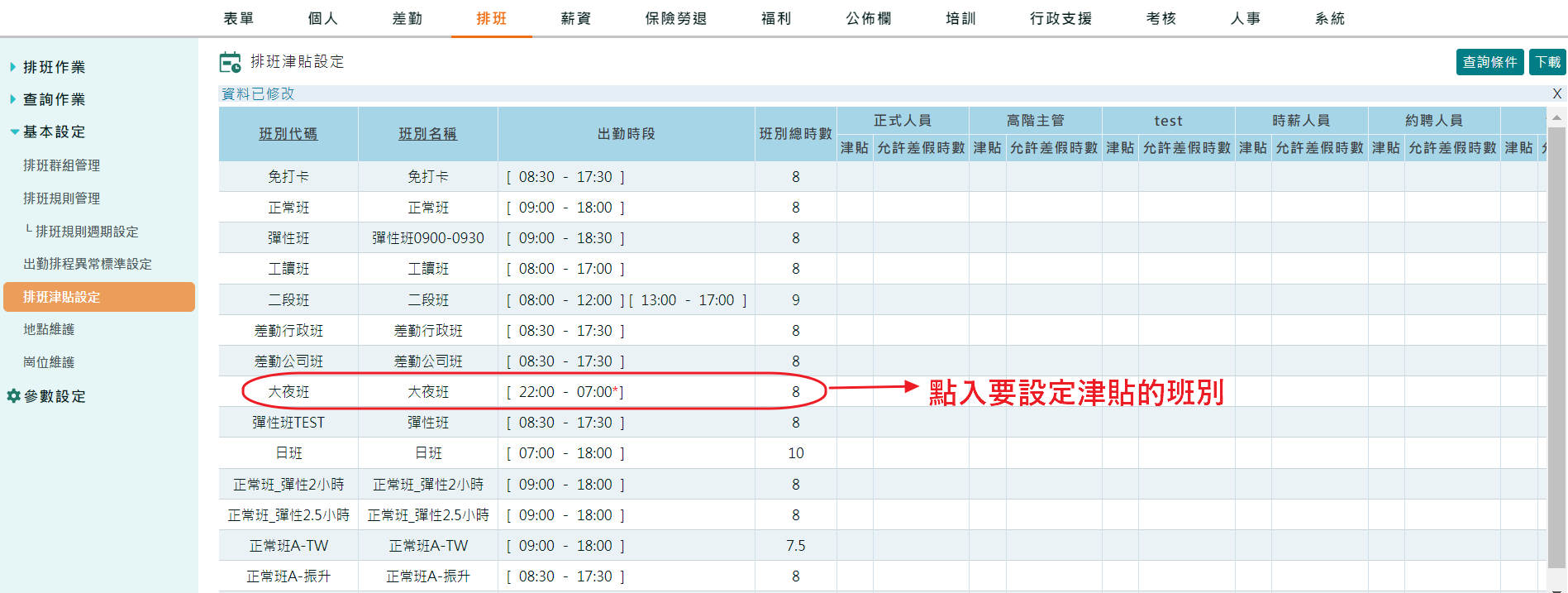
Task: Open the 福利 top menu
Action: (x=776, y=18)
